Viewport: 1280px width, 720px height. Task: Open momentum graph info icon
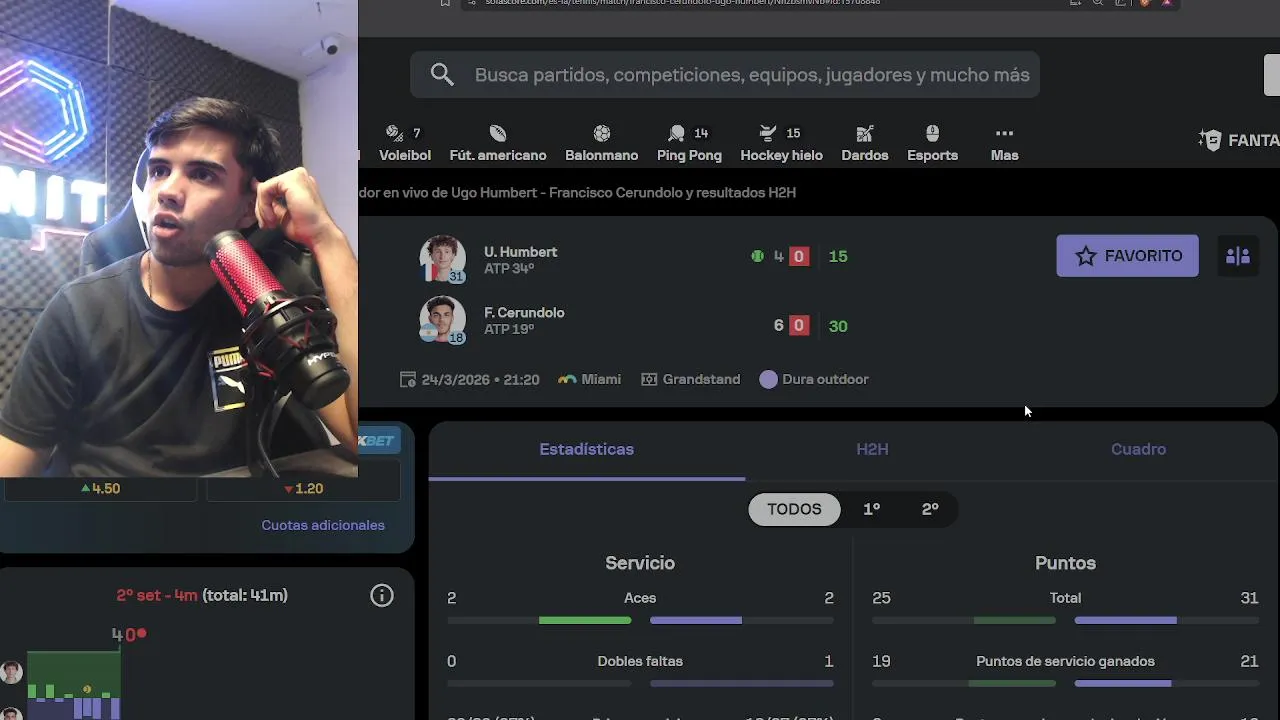pyautogui.click(x=382, y=596)
